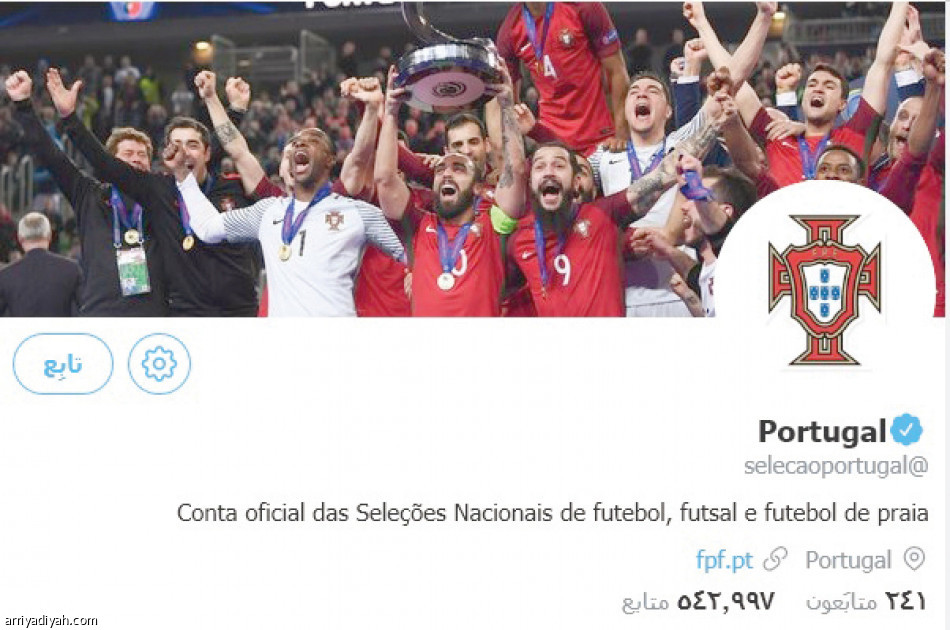Click the location pin icon beside Portugal
Screen dimensions: 950x630
click(914, 559)
